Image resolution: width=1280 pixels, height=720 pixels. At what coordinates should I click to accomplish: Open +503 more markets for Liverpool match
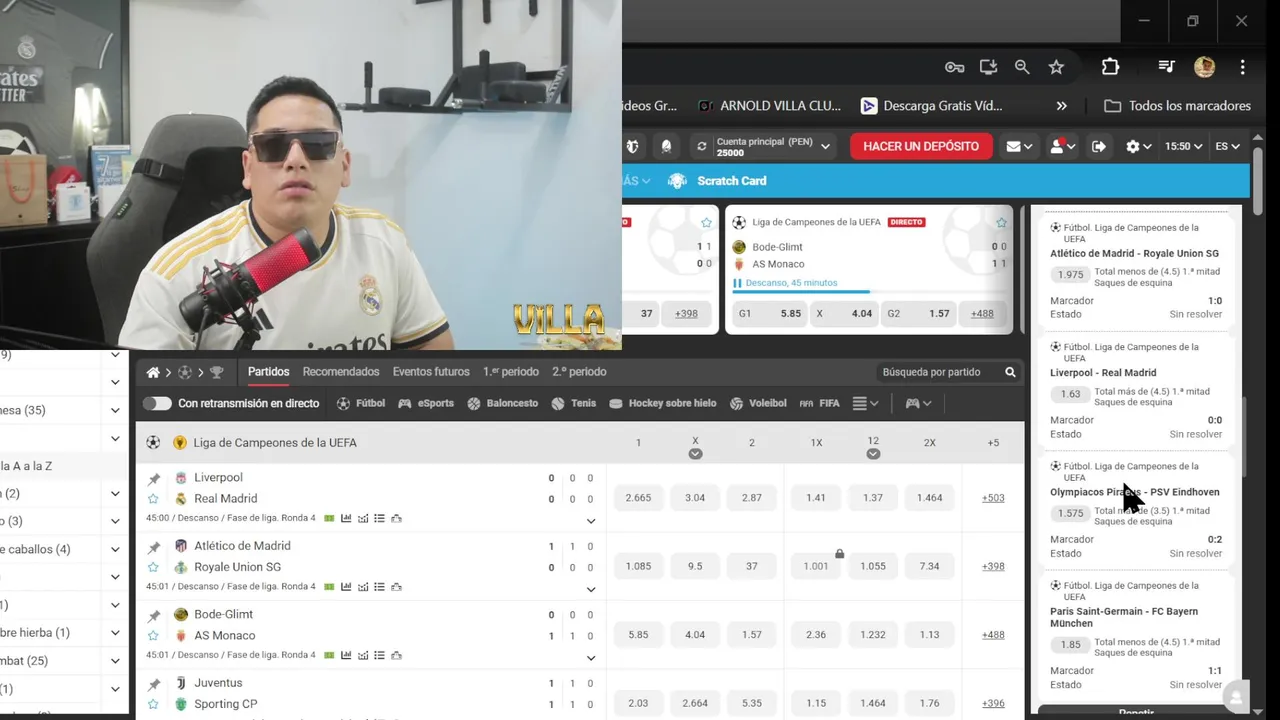click(993, 498)
